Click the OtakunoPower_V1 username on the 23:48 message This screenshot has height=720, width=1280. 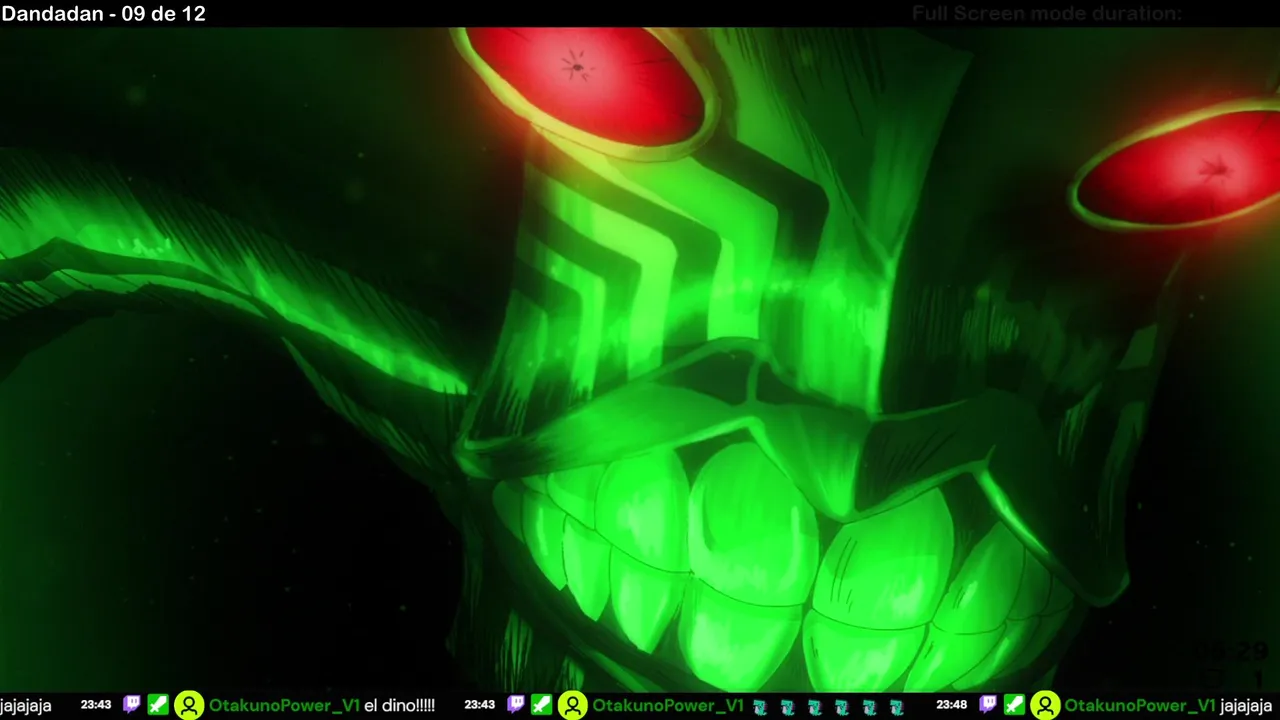tap(1140, 706)
